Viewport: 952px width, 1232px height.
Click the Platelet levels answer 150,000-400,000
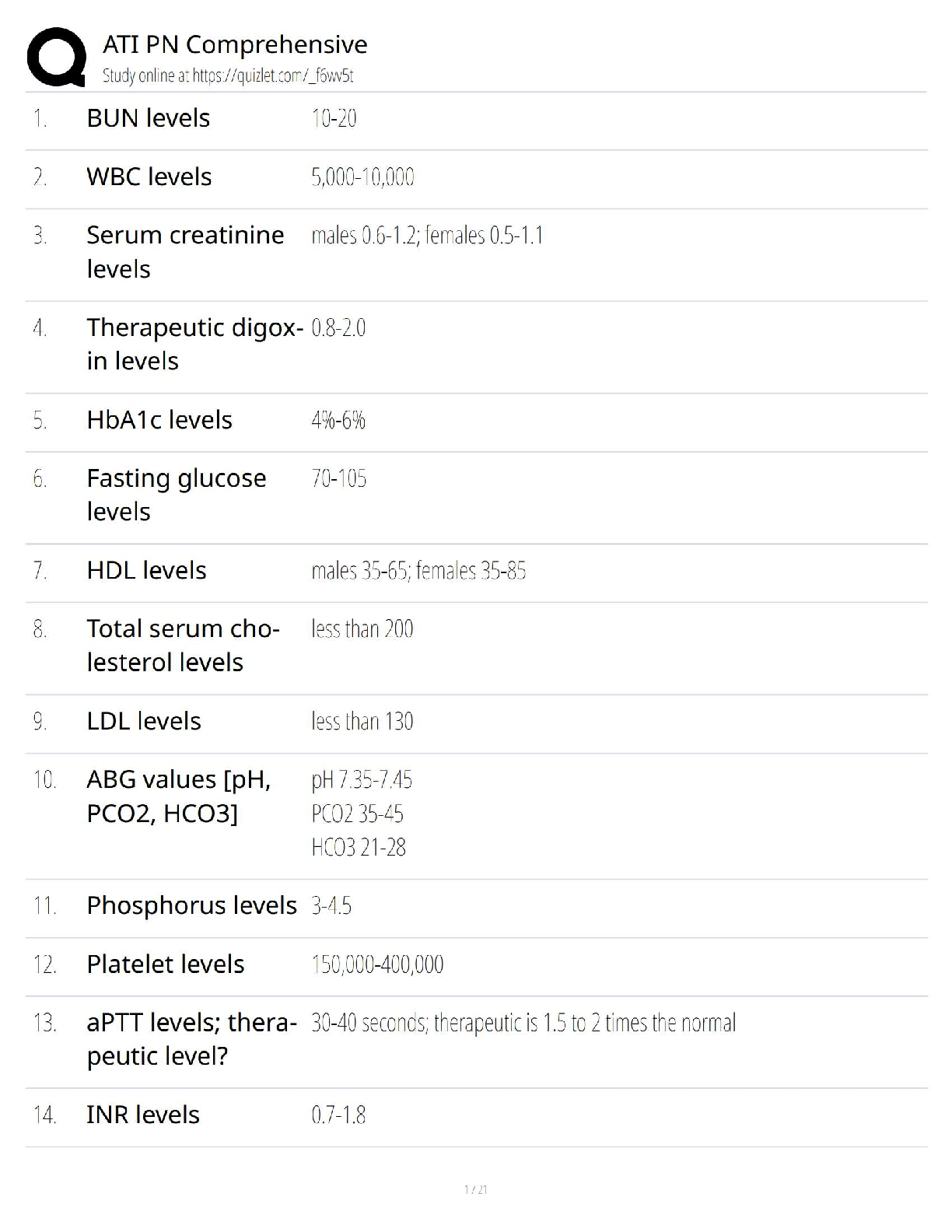point(377,964)
